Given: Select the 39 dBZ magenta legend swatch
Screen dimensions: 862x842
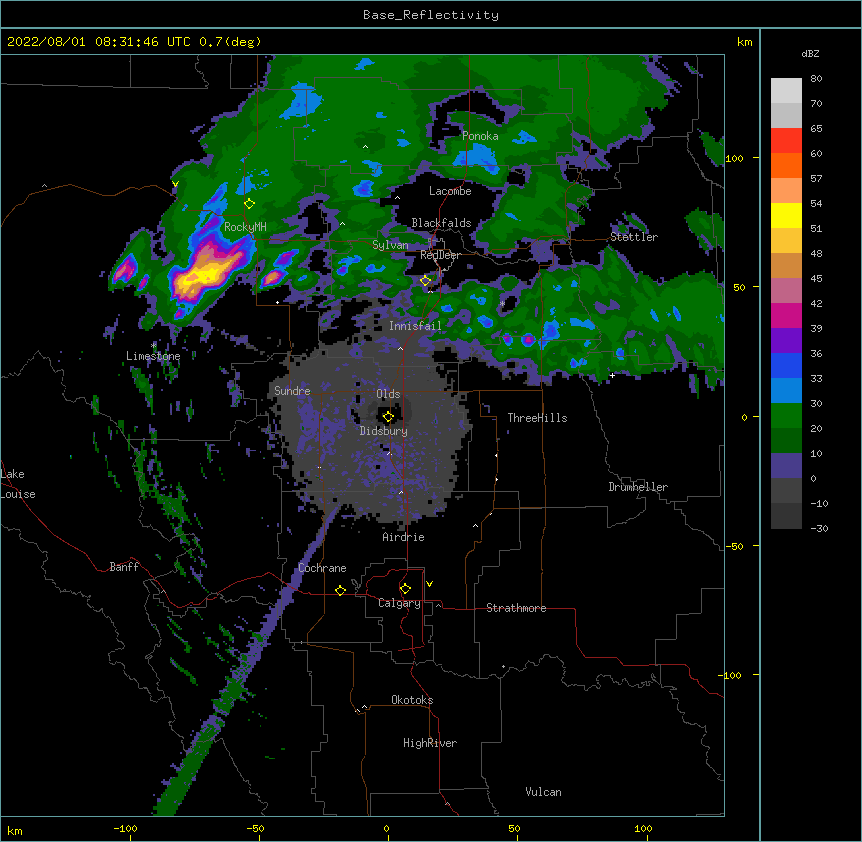Looking at the screenshot, I should point(786,315).
